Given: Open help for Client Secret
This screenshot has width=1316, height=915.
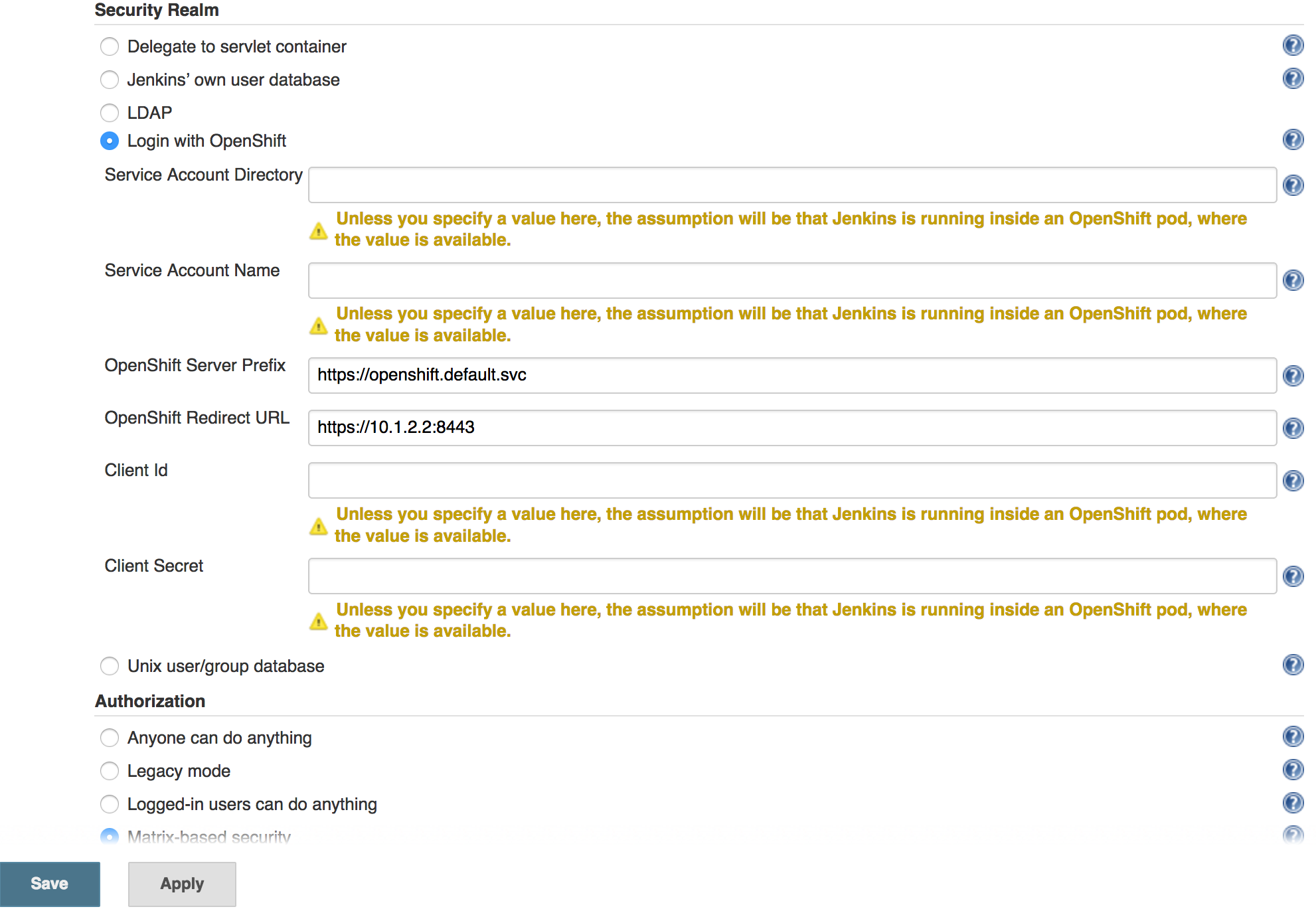Looking at the screenshot, I should point(1293,576).
